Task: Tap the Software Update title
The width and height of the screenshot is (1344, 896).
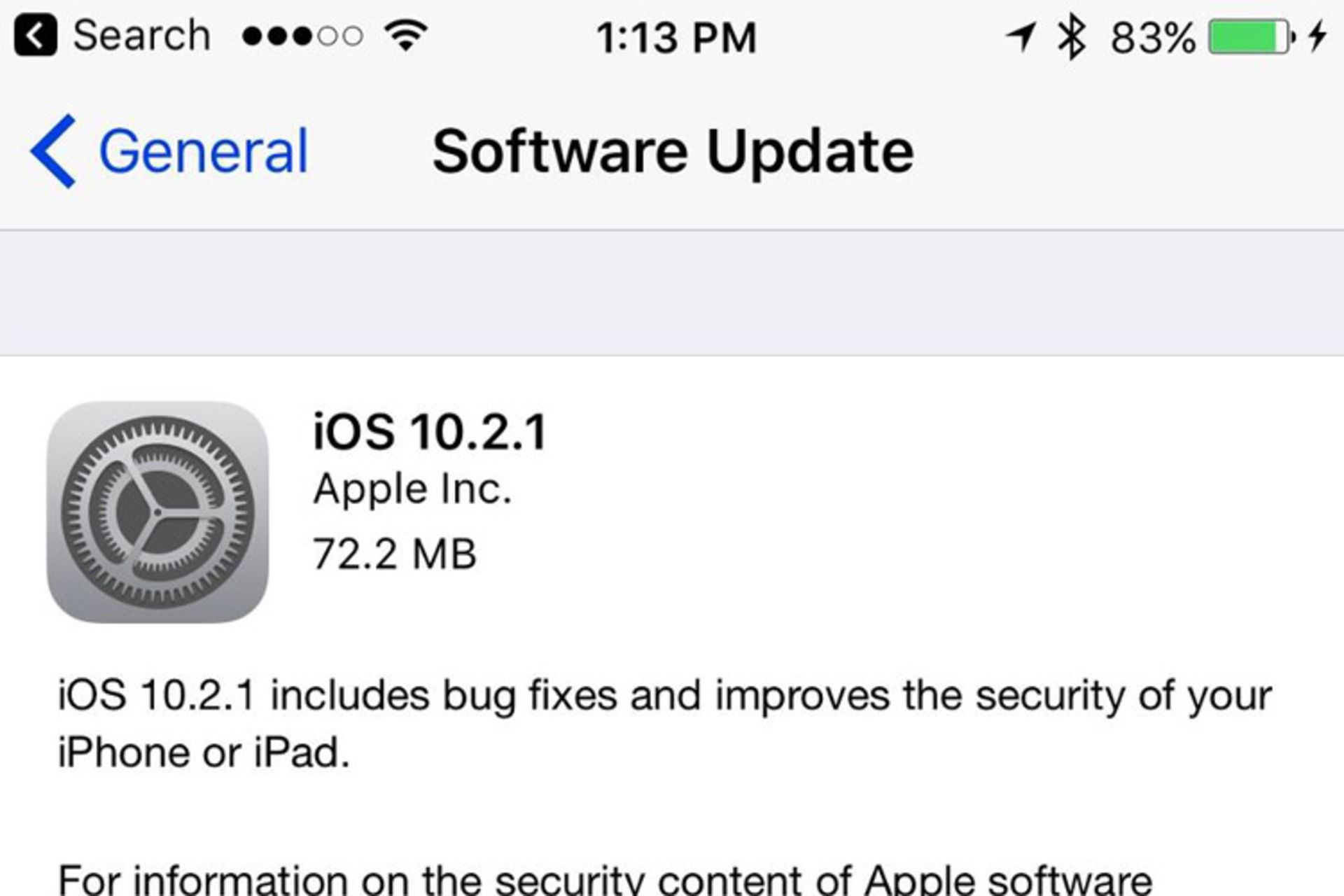Action: [673, 151]
